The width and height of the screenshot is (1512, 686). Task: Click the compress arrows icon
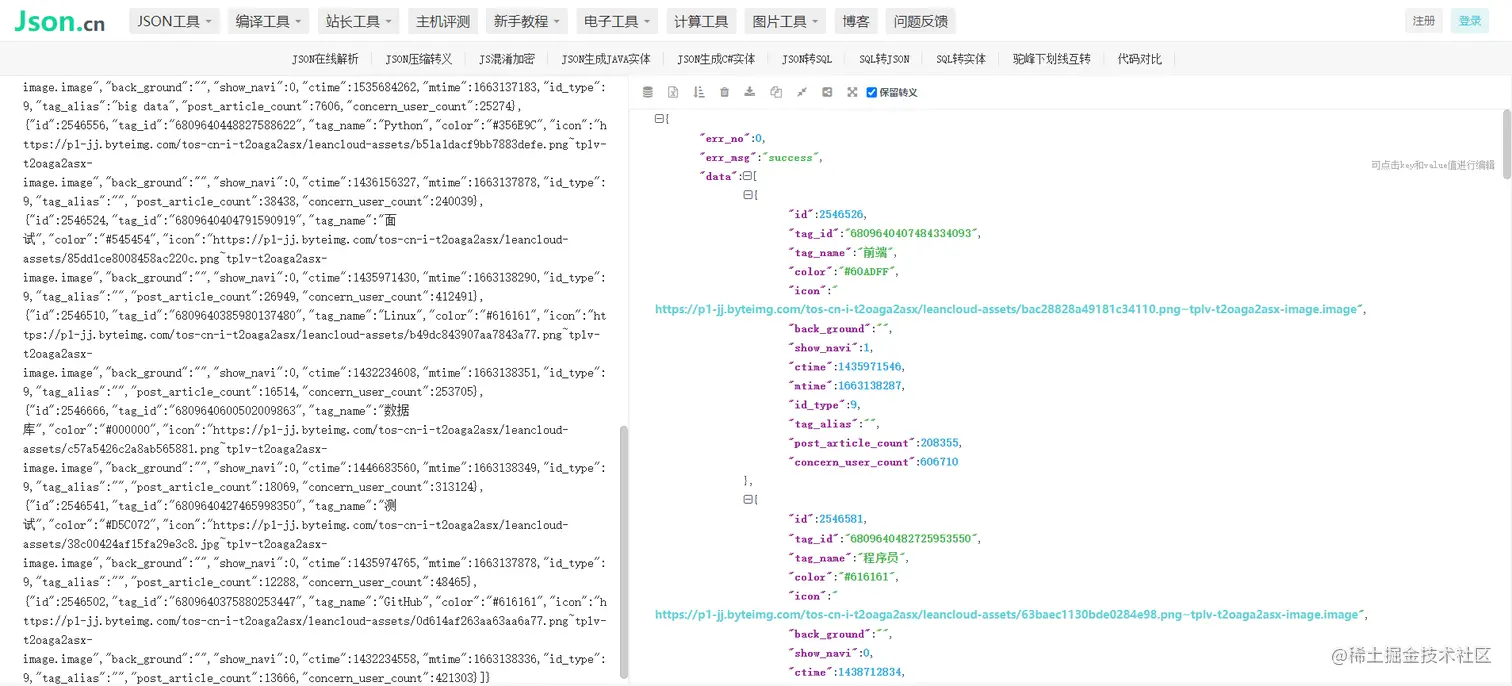801,92
